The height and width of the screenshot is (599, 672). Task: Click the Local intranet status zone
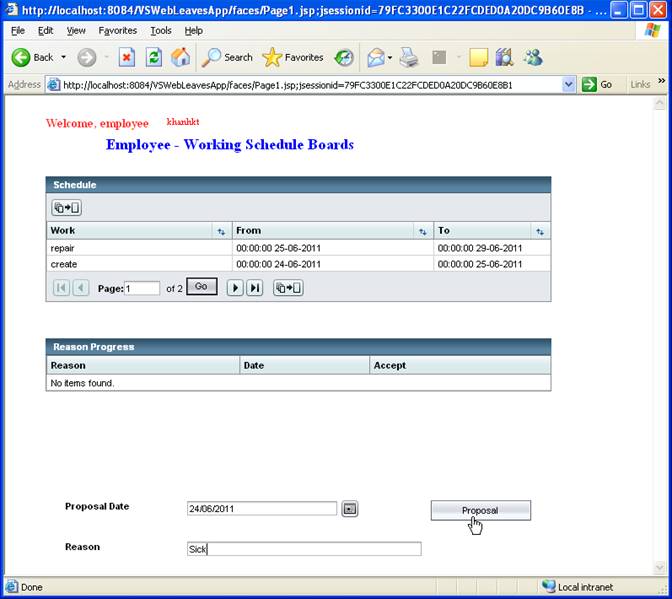coord(577,587)
